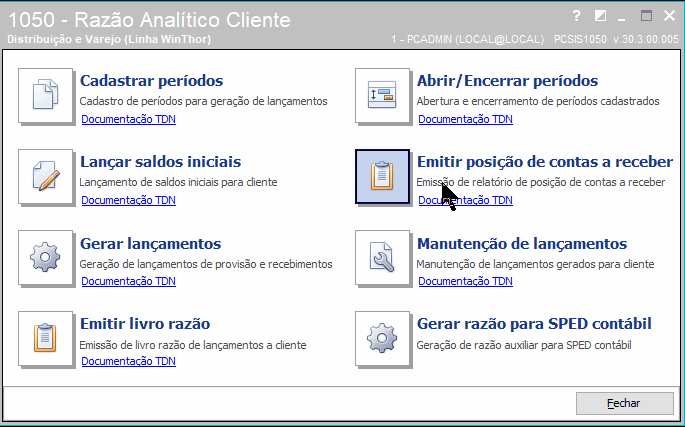The height and width of the screenshot is (427, 685).
Task: Open Documentação TDN link under Manutenção de lançamentos
Action: point(465,281)
